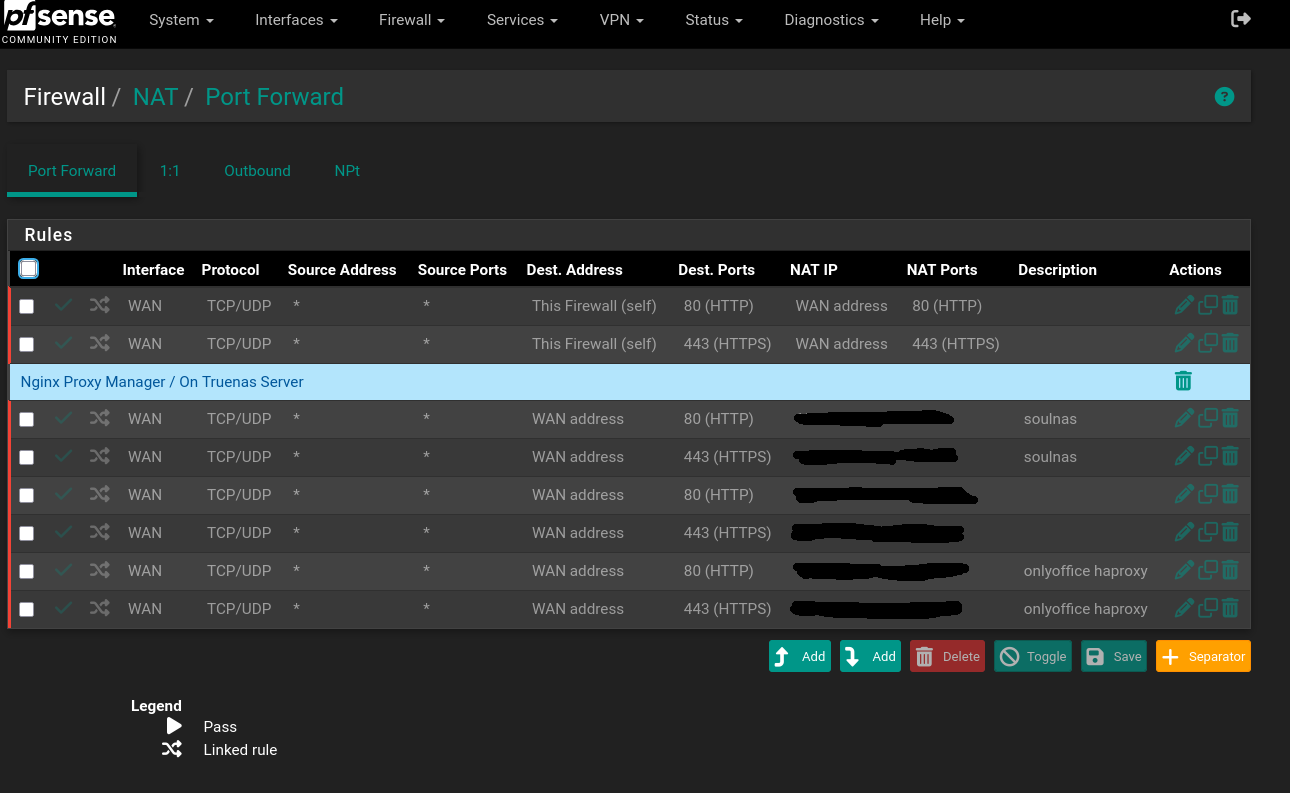Image resolution: width=1290 pixels, height=793 pixels.
Task: Click the orange Separator button
Action: pos(1203,656)
